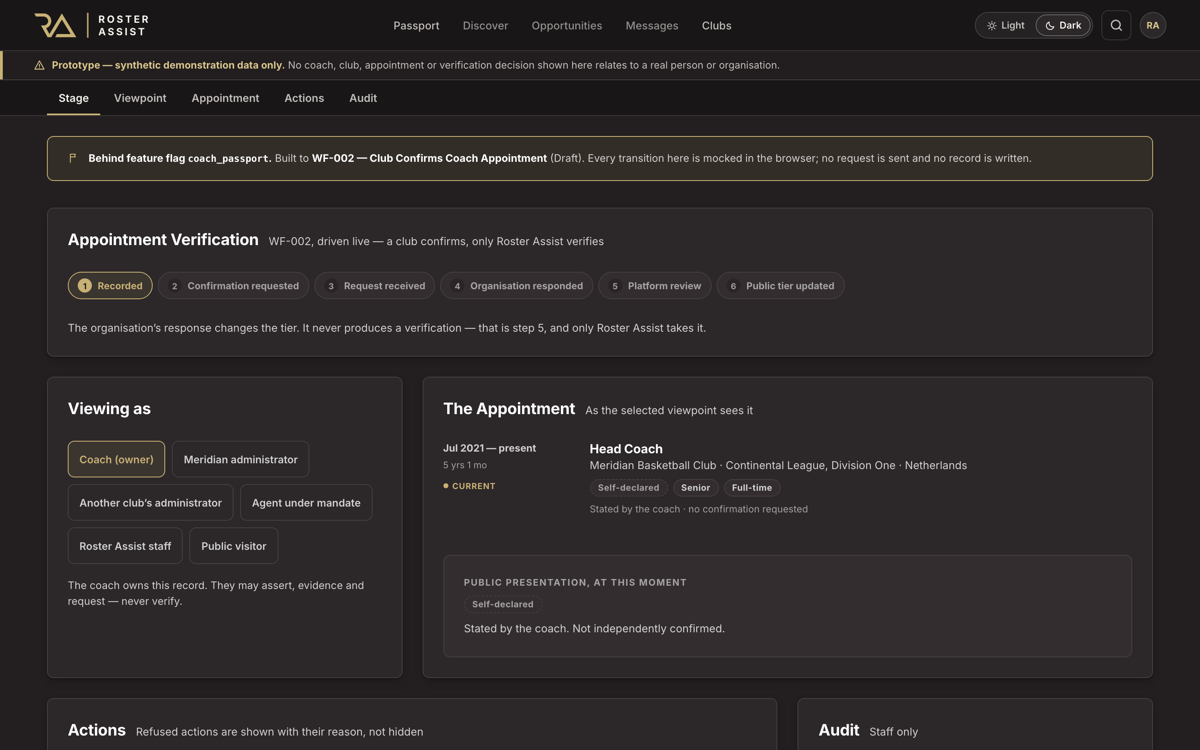
Task: Select step 1 Recorded
Action: coord(110,286)
